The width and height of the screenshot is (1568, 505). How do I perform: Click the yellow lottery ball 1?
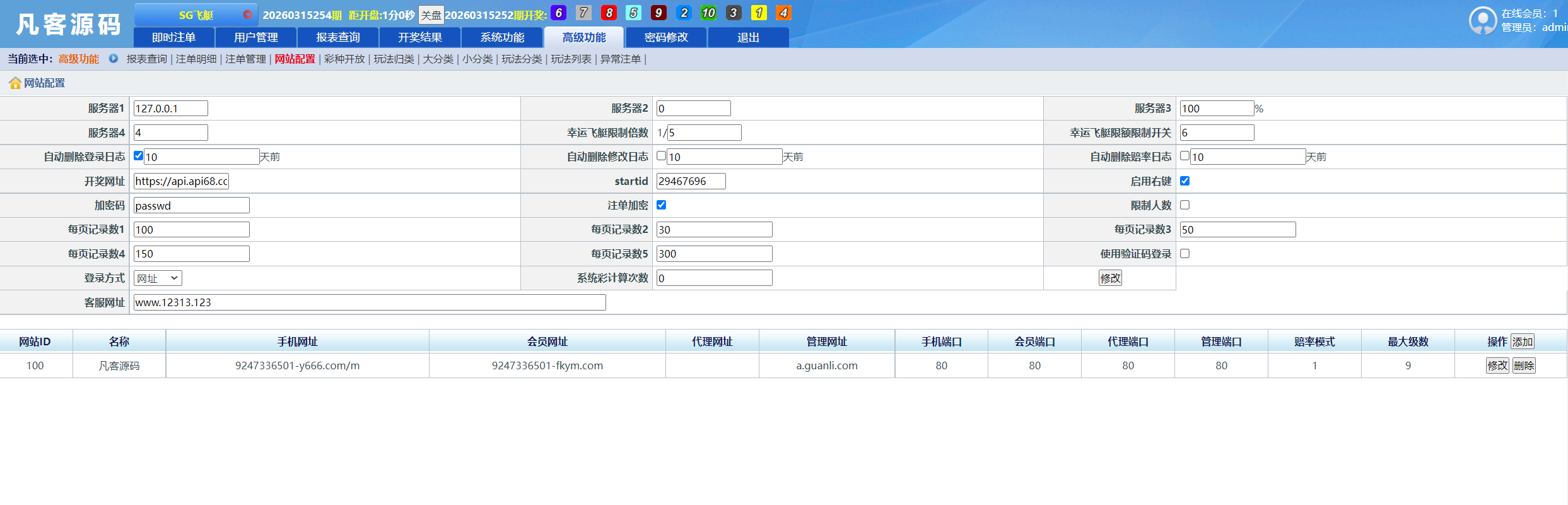tap(759, 13)
